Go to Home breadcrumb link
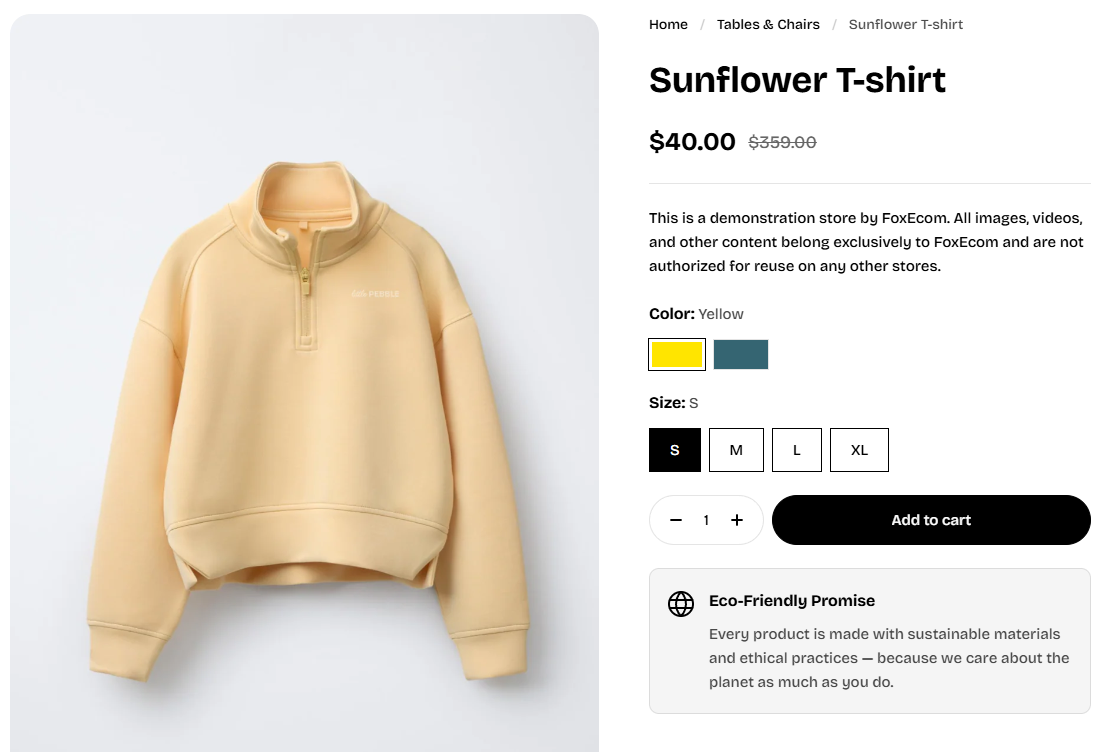 [x=668, y=24]
